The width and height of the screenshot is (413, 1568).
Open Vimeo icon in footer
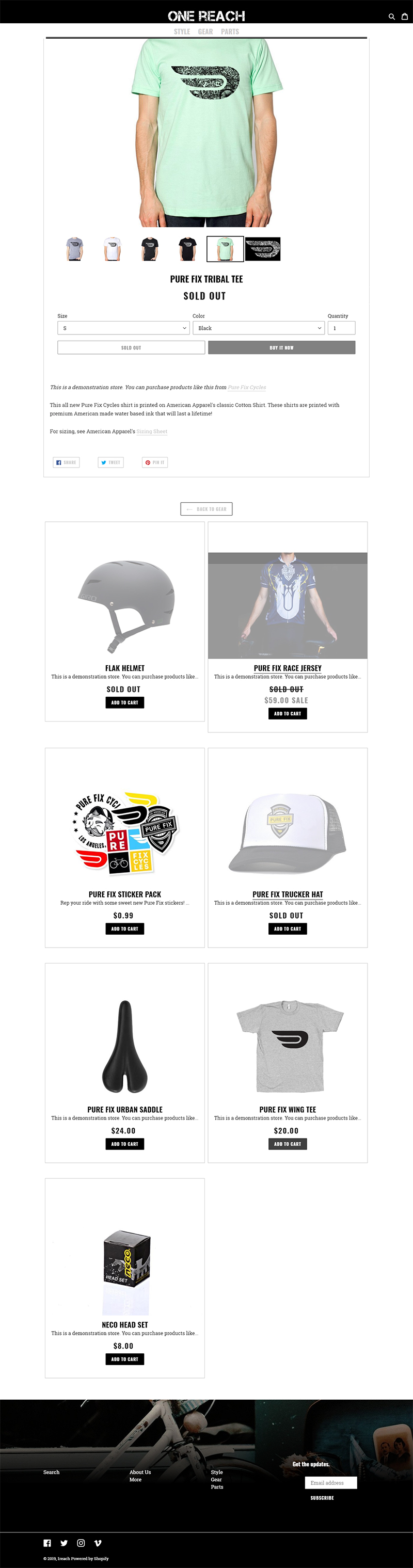pos(98,1543)
